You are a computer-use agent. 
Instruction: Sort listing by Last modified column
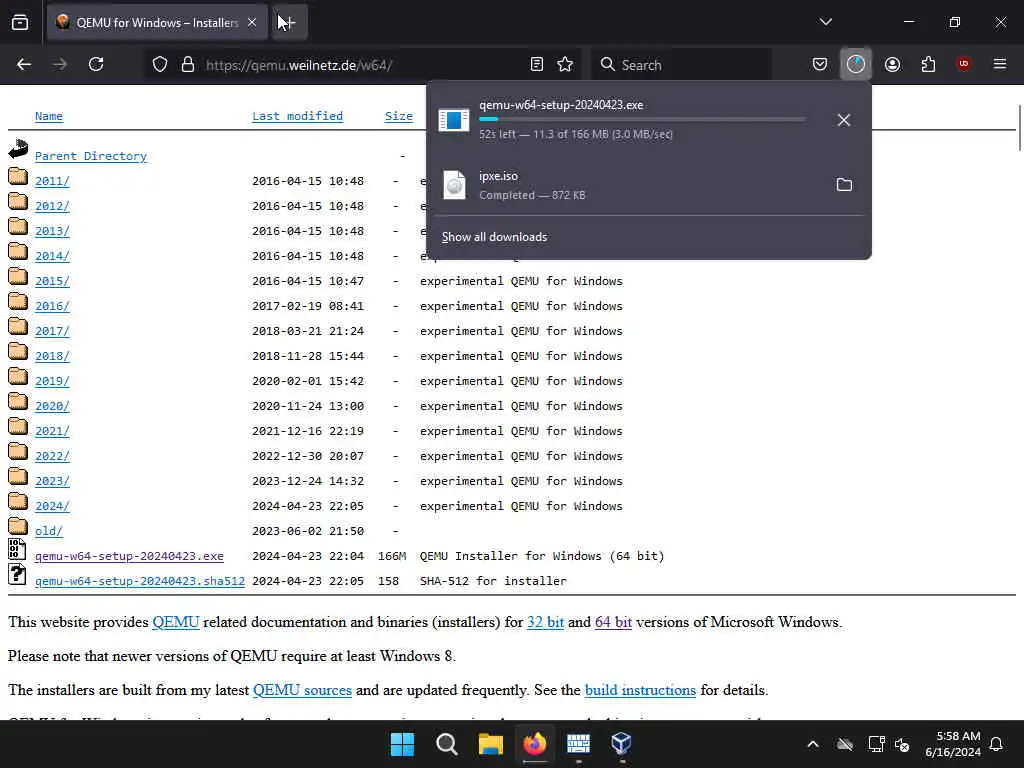(x=297, y=116)
